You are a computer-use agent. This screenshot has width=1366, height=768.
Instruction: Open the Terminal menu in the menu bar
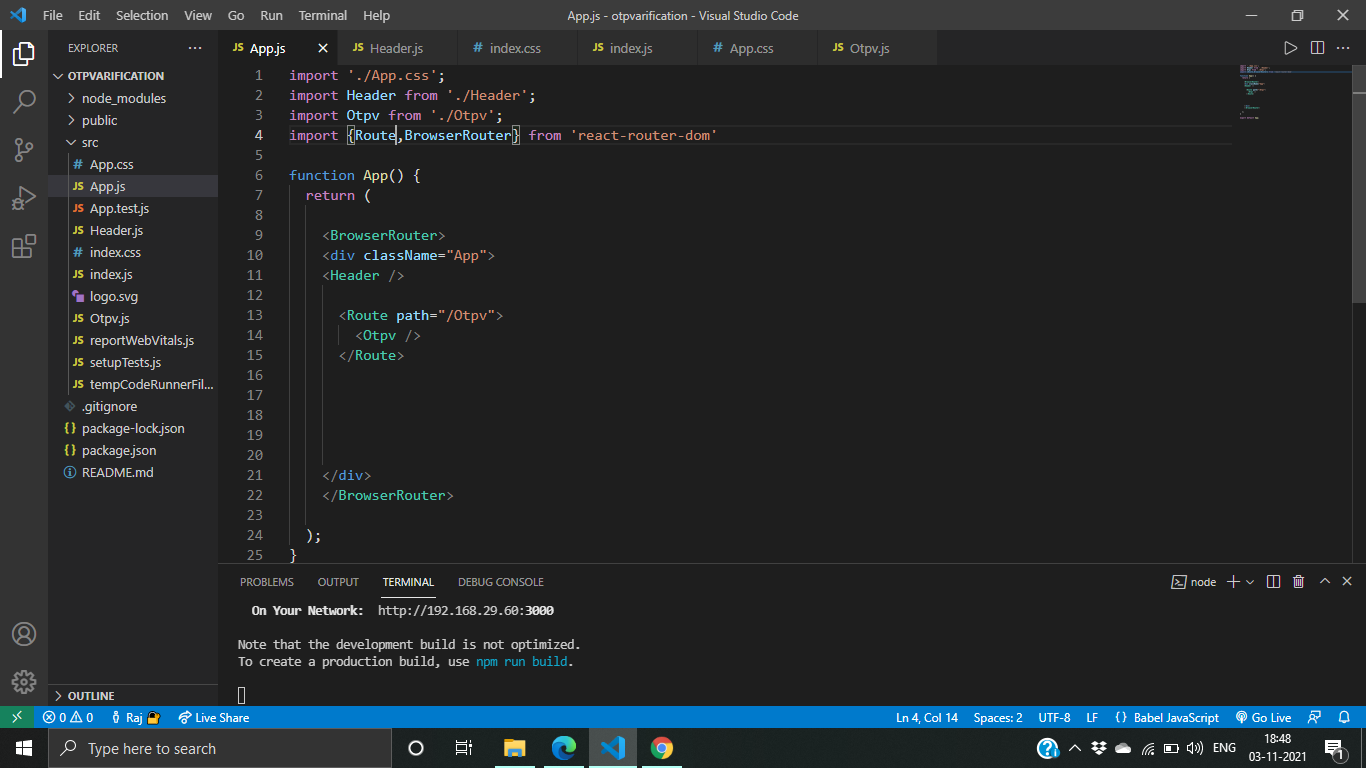(x=322, y=15)
